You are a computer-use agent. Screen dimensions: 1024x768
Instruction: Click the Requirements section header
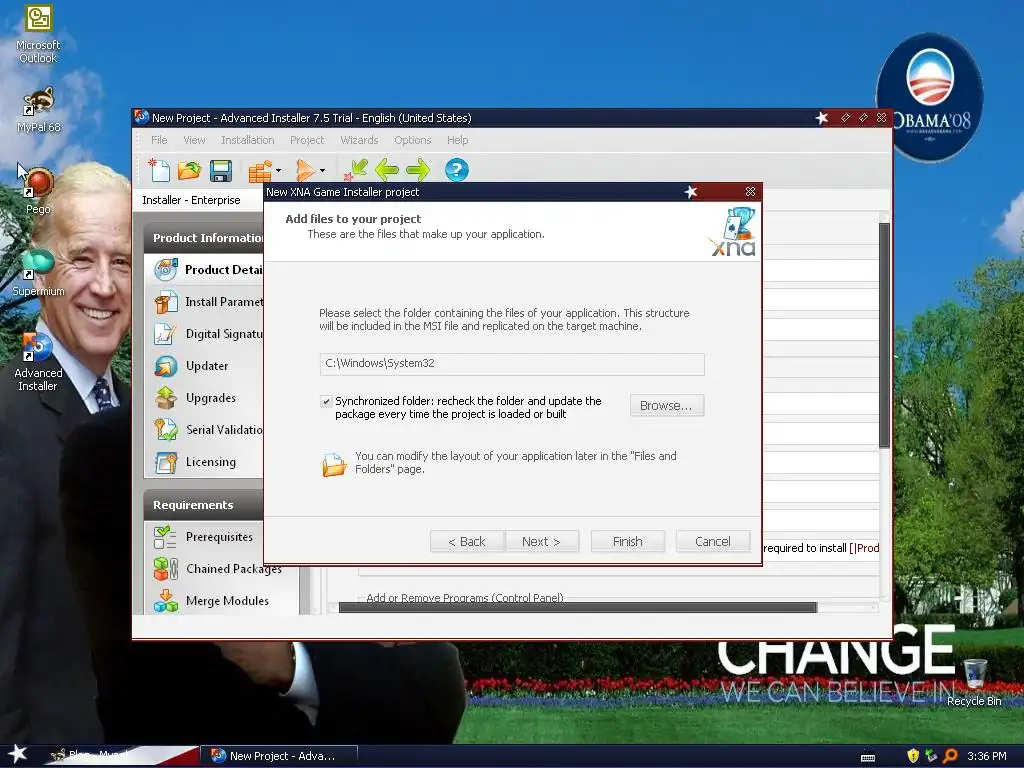(204, 505)
